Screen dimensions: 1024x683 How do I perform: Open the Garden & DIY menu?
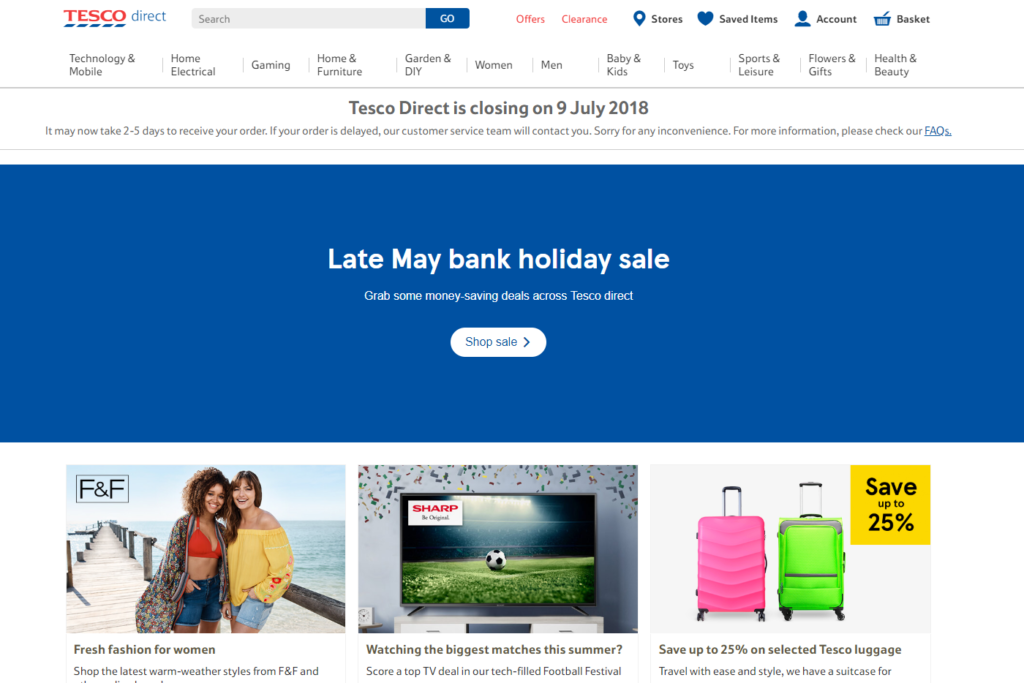428,65
